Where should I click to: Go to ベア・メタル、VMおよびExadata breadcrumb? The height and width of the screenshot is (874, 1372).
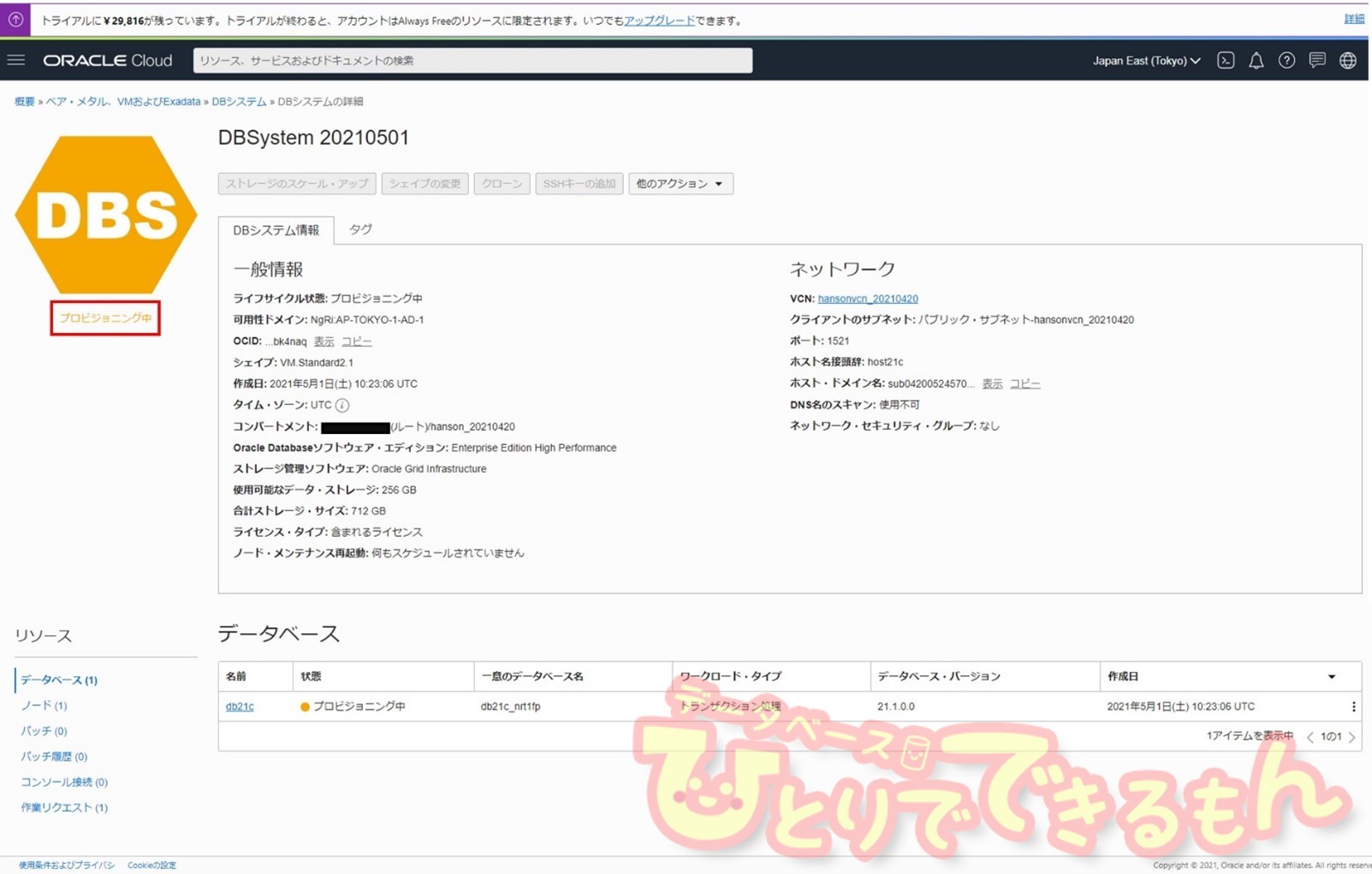[x=122, y=101]
